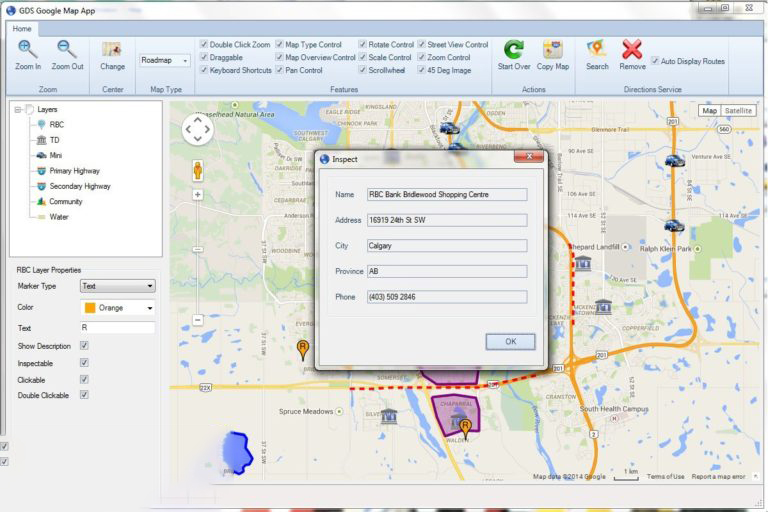Click the Zoom In magnifier icon
768x512 pixels.
tap(27, 49)
